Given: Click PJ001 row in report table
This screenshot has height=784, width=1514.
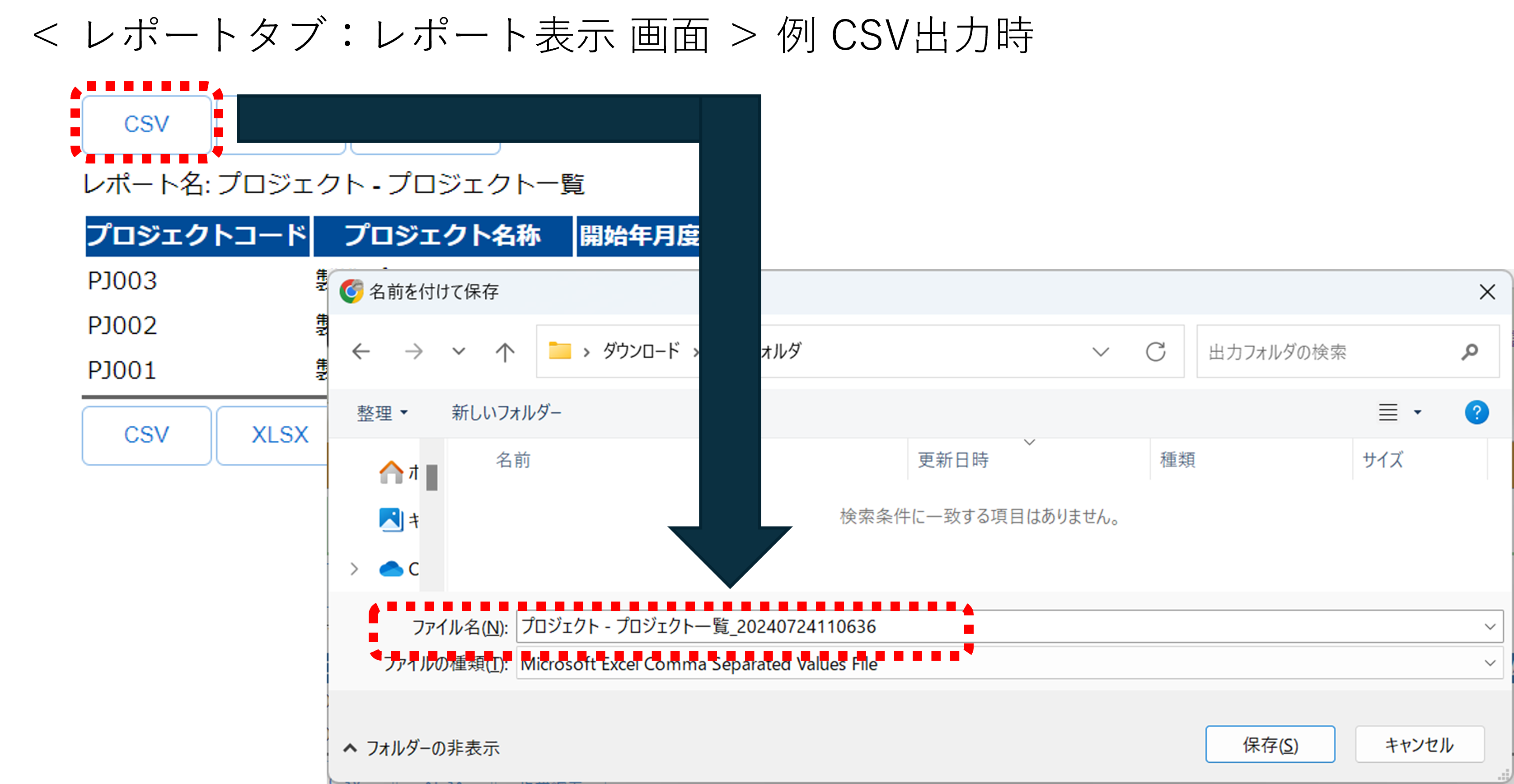Looking at the screenshot, I should 122,371.
